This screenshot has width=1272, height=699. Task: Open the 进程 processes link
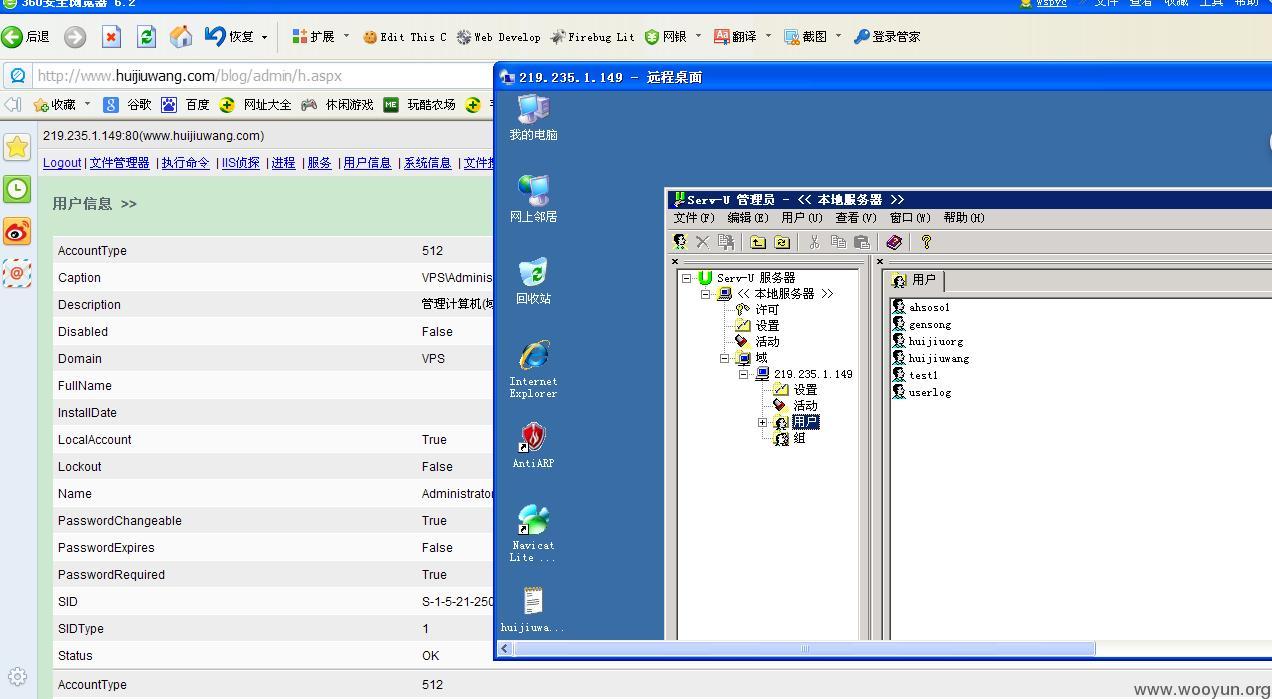click(x=283, y=163)
